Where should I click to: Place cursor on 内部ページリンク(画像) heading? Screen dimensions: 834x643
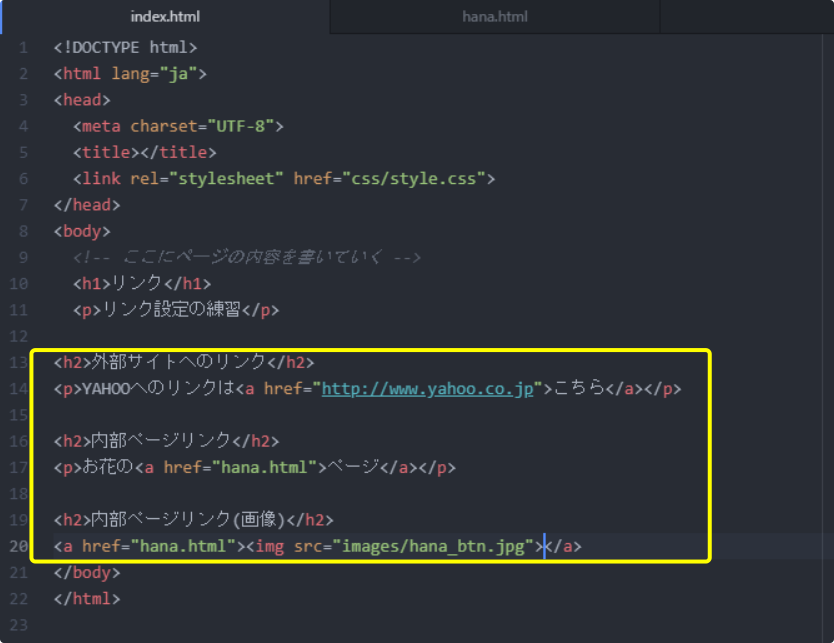(x=188, y=520)
